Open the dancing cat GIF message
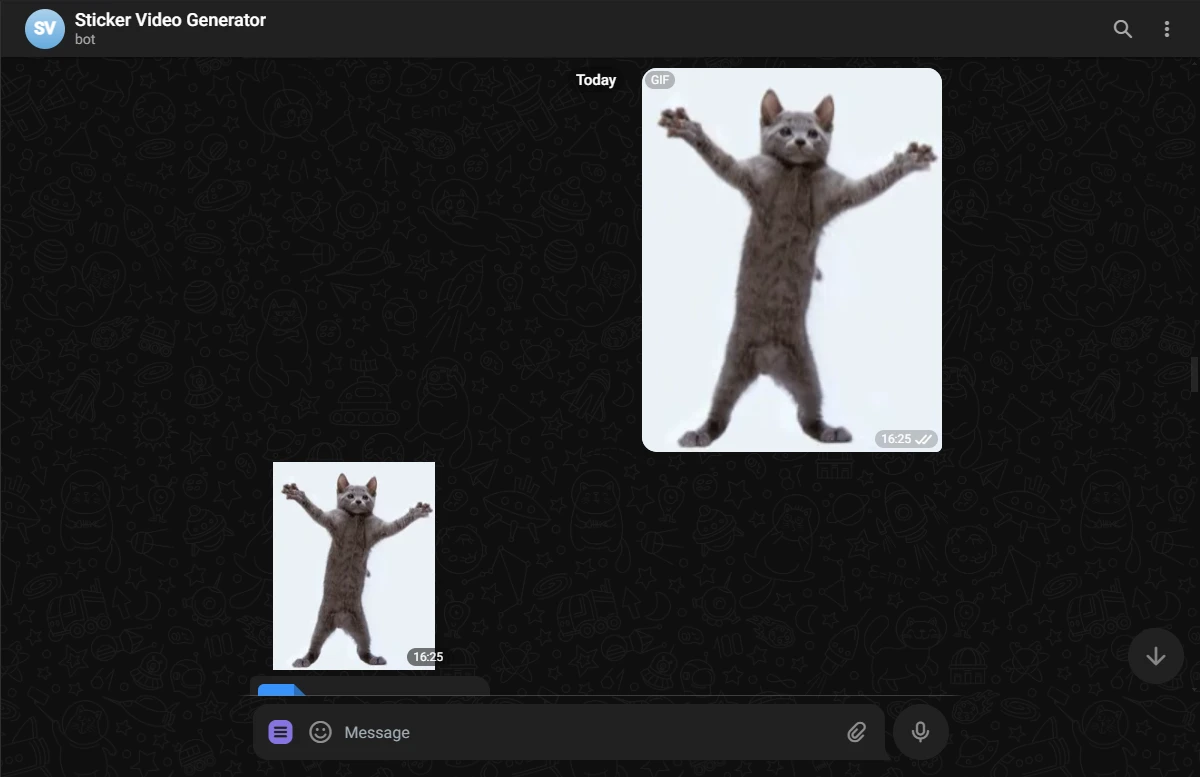Screen dimensions: 1200x777 pos(792,259)
